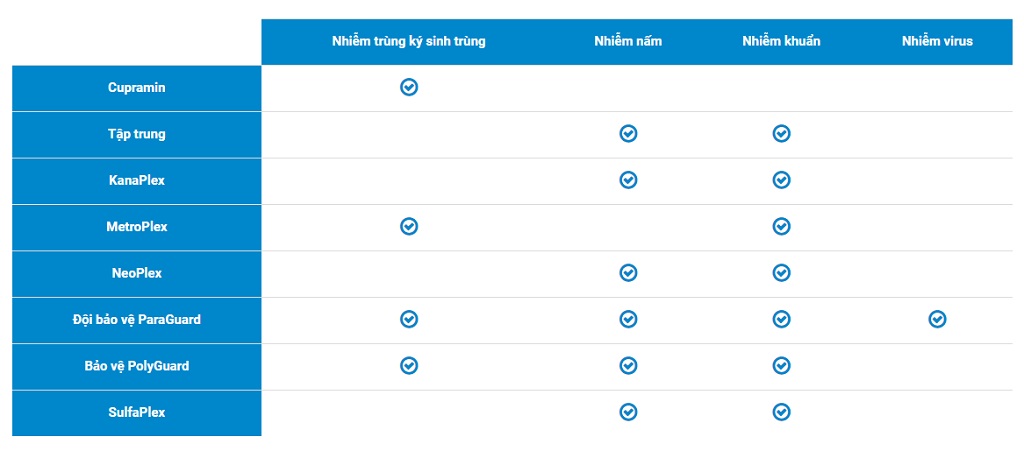Click the KanaPlex bacterial infection checkmark
This screenshot has width=1024, height=451.
[781, 180]
